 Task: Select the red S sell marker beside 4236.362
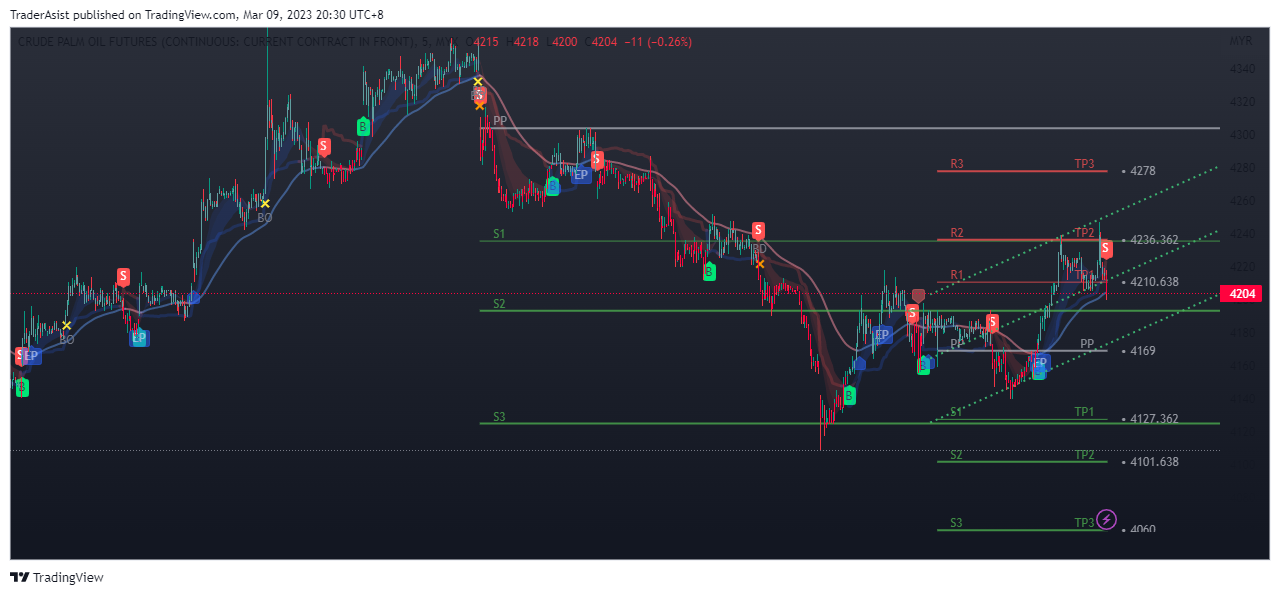coord(1106,248)
